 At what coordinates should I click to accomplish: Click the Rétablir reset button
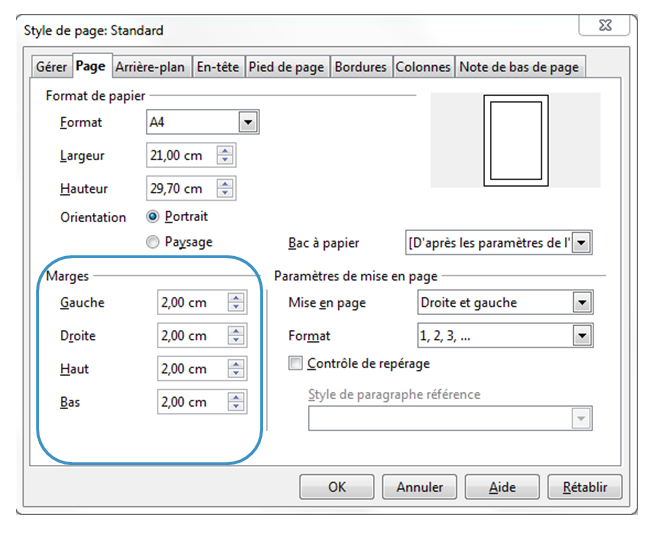pos(585,487)
